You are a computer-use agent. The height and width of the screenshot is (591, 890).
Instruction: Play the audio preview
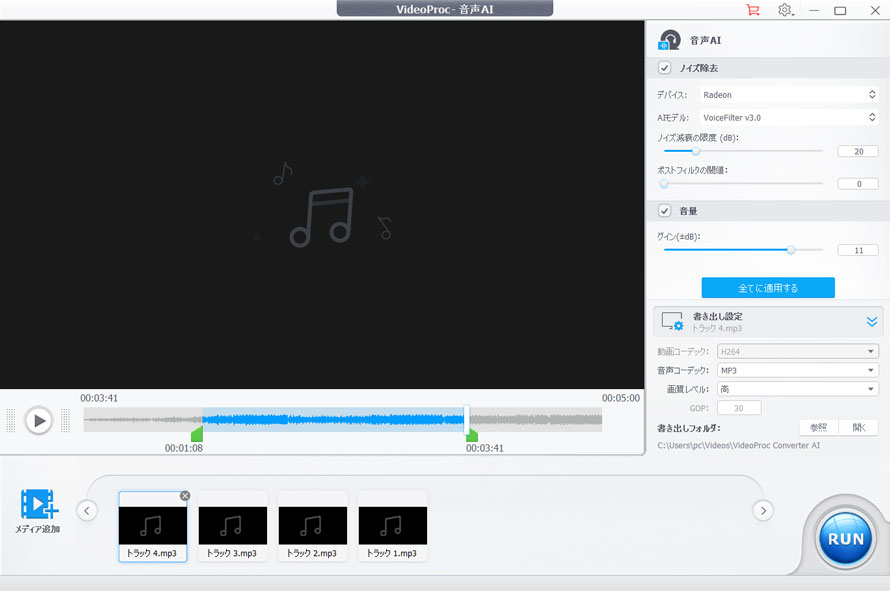[39, 421]
